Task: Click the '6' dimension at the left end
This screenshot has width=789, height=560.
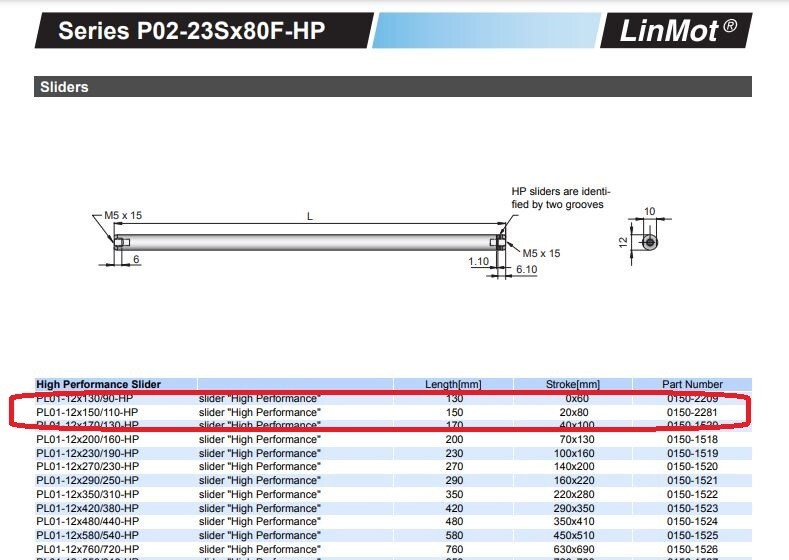Action: coord(136,259)
